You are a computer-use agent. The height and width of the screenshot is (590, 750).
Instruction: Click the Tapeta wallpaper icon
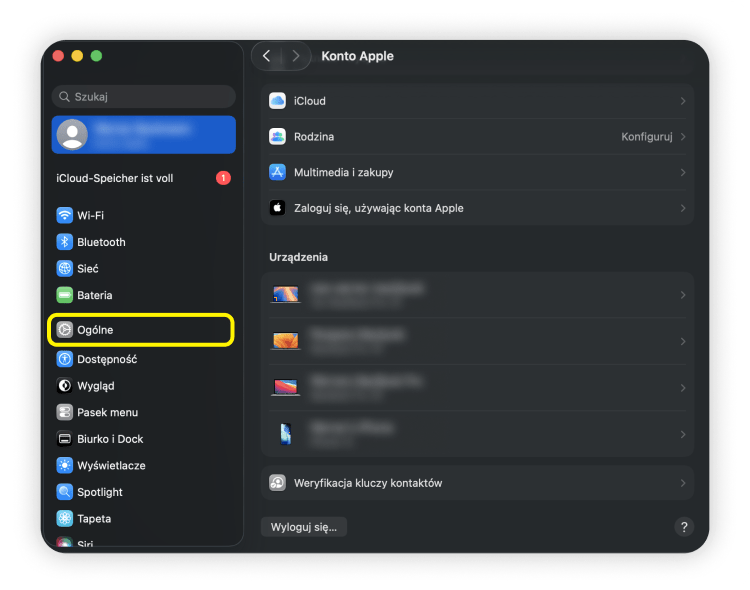point(65,518)
